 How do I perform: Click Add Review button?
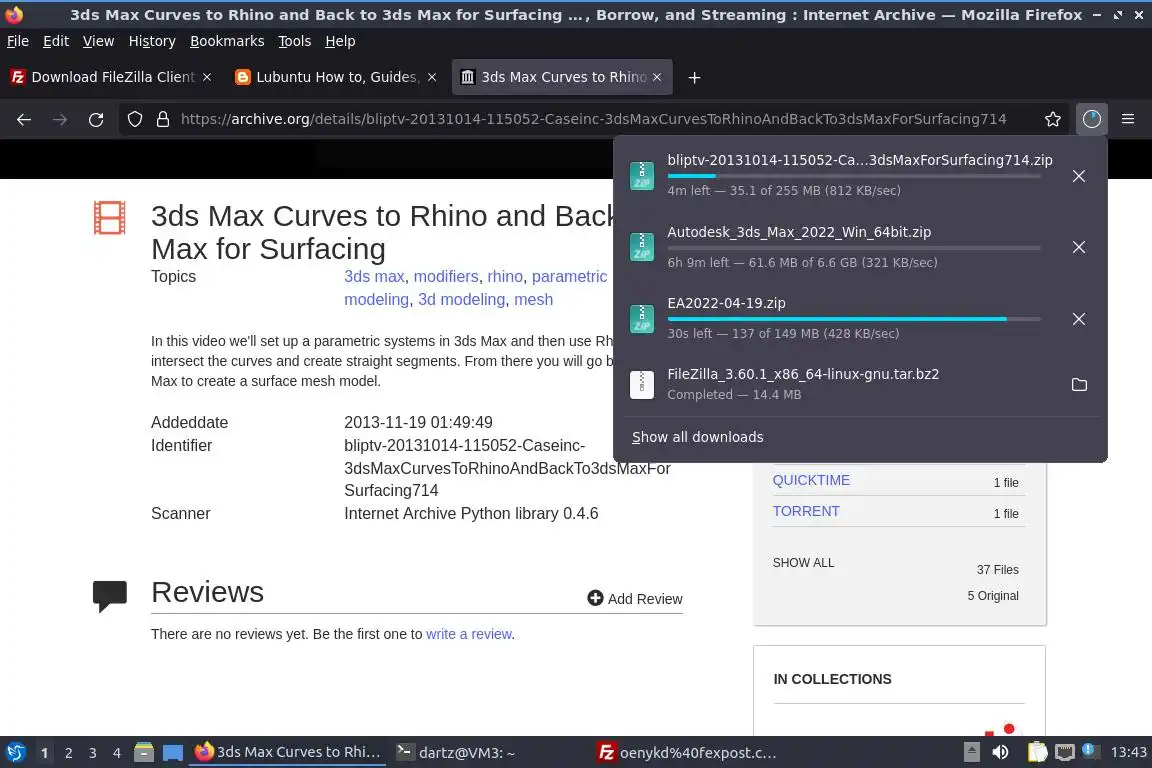click(x=635, y=599)
